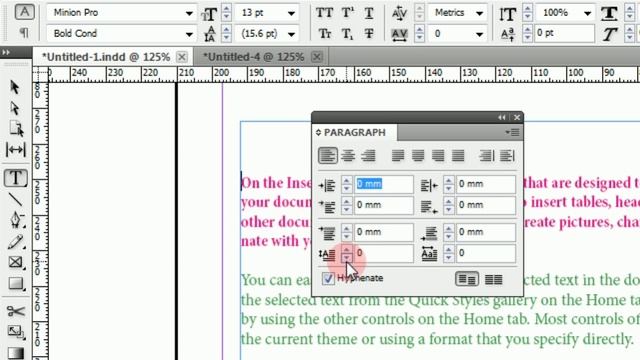
Task: Click the First Line Left Indent field
Action: click(x=384, y=205)
